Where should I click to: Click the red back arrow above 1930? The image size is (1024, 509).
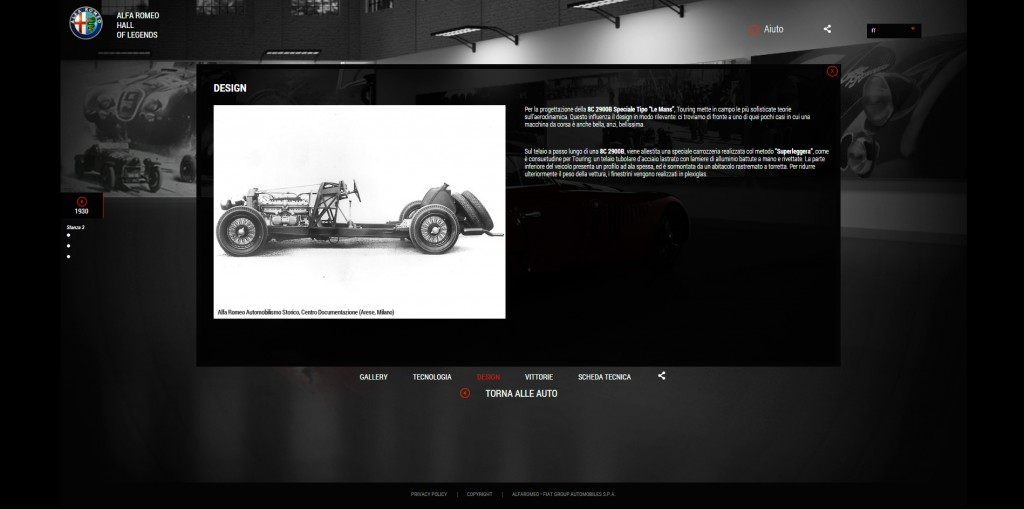click(82, 201)
